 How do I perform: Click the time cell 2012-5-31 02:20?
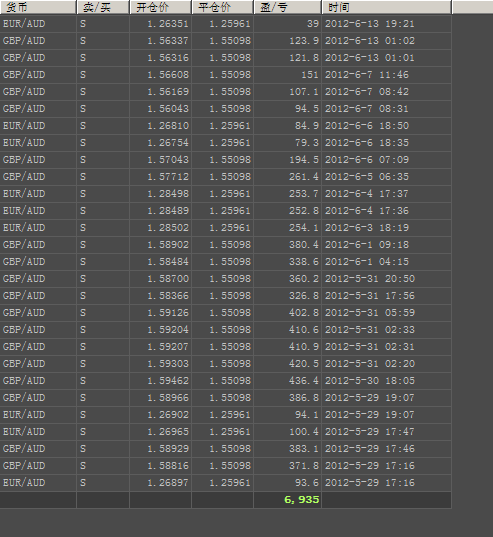(x=370, y=364)
